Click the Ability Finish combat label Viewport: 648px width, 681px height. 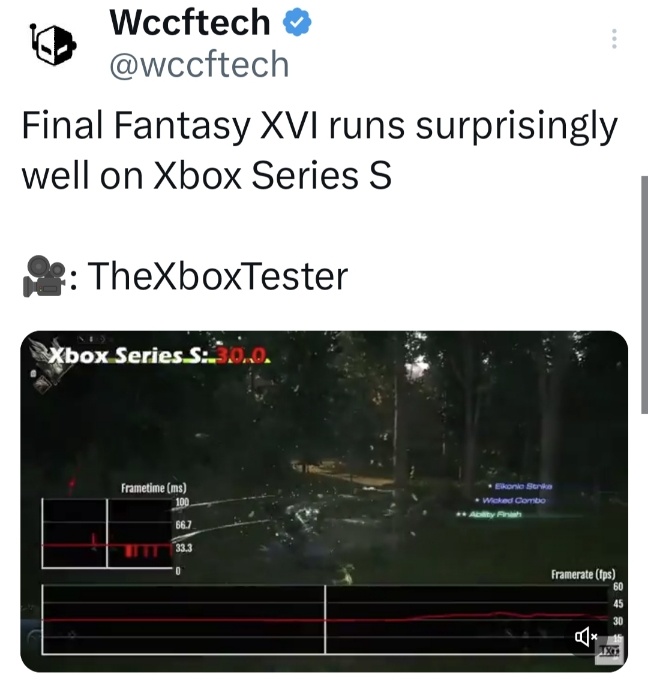click(489, 514)
